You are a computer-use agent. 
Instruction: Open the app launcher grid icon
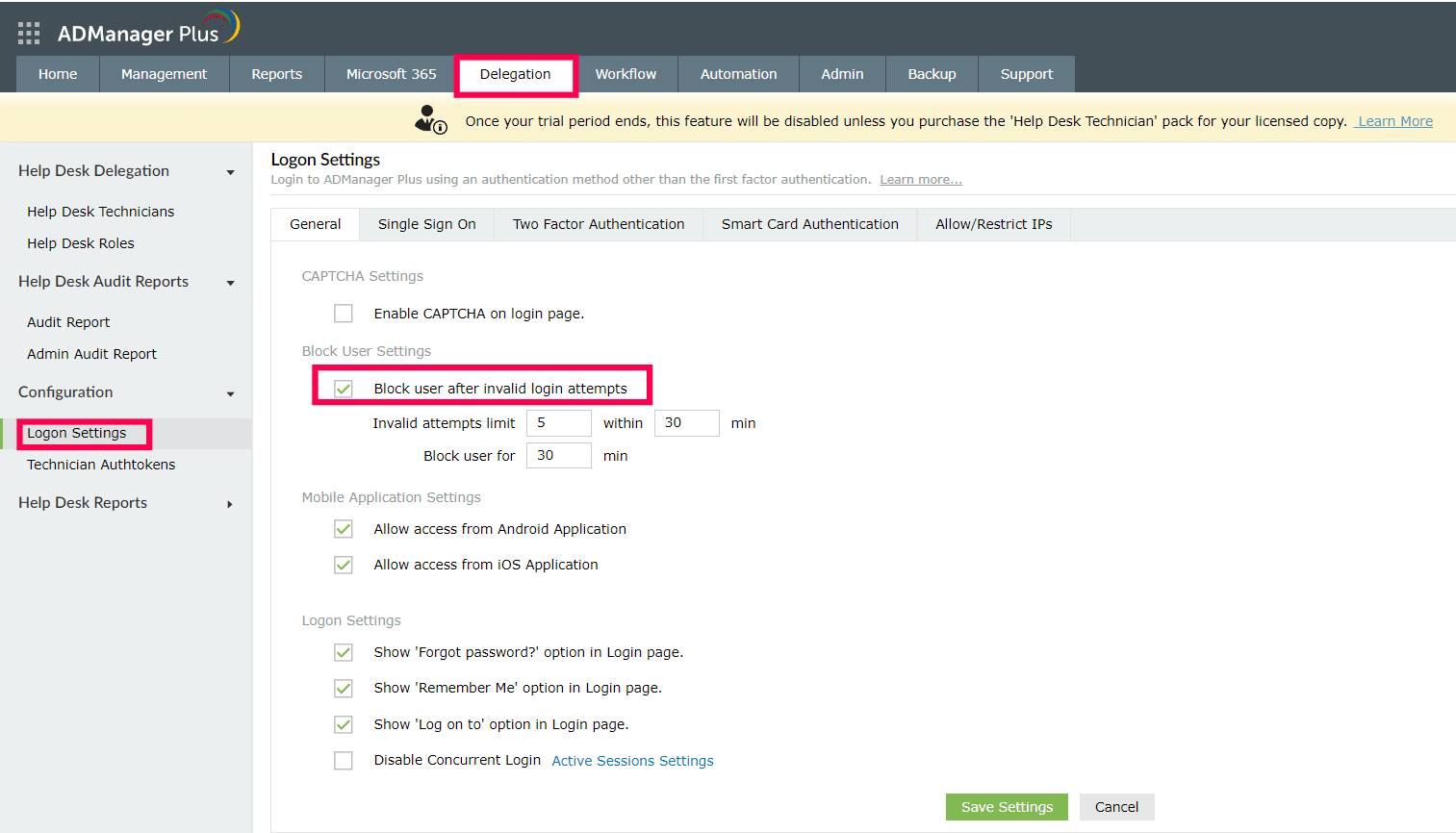coord(29,34)
